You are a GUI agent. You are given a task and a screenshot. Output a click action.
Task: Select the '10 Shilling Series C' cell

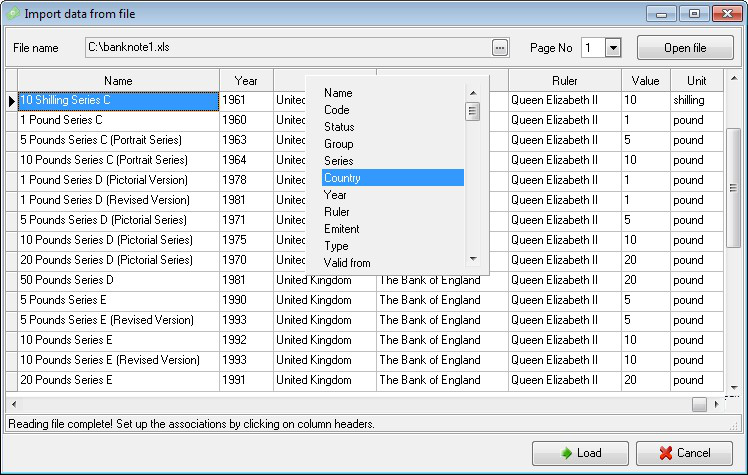[118, 101]
